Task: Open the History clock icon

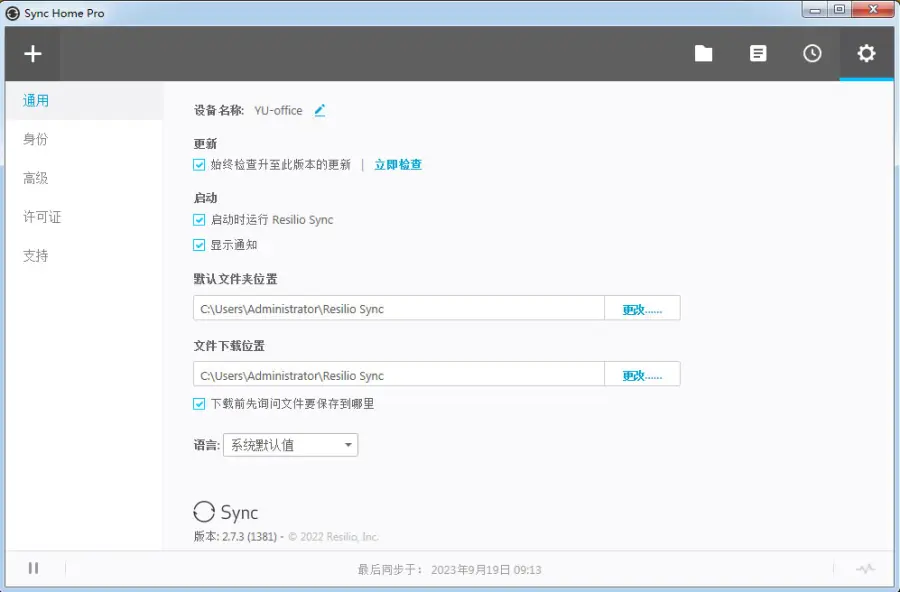Action: click(812, 53)
